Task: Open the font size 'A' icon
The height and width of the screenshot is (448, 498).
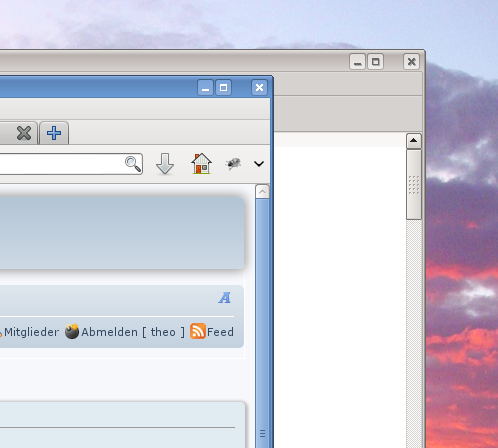Action: point(224,298)
